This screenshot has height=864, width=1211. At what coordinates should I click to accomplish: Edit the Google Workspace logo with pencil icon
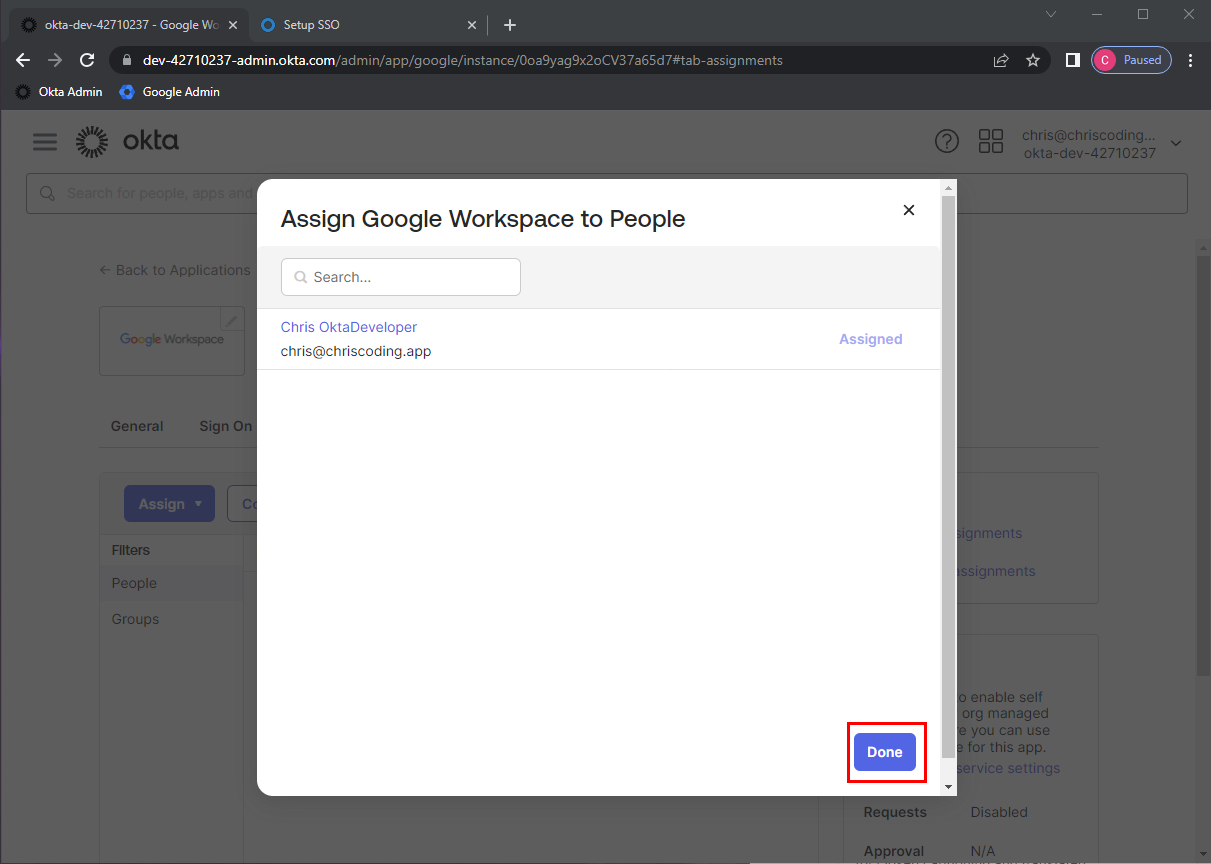[232, 321]
